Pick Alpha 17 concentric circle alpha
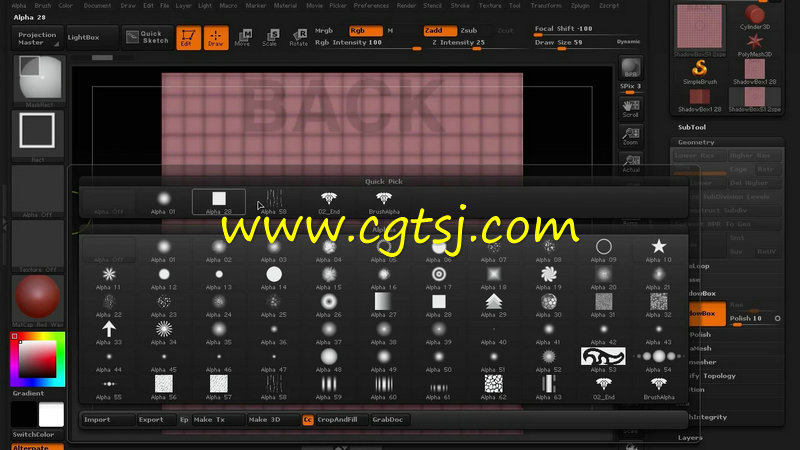 (439, 278)
